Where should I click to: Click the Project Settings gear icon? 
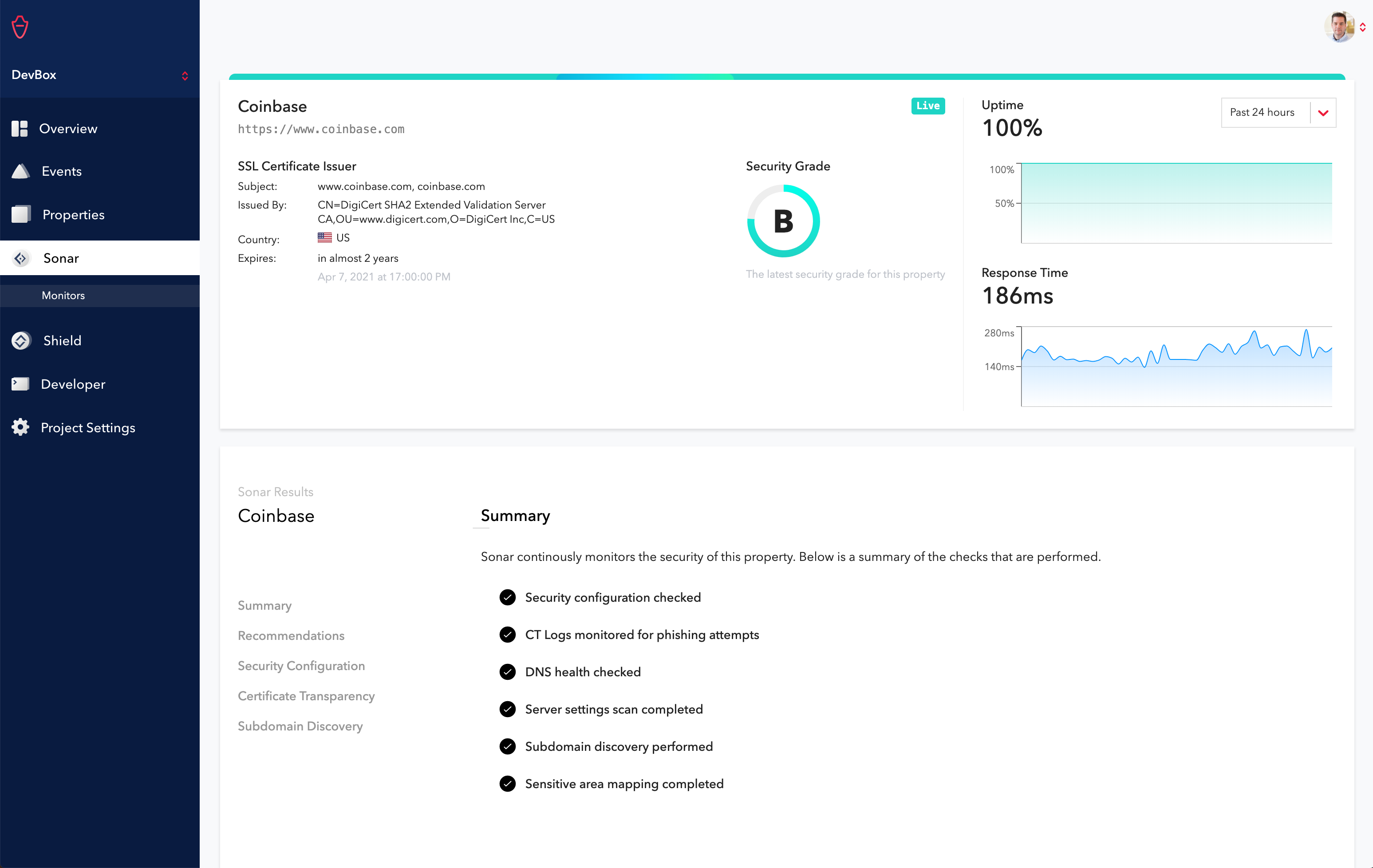click(x=20, y=427)
